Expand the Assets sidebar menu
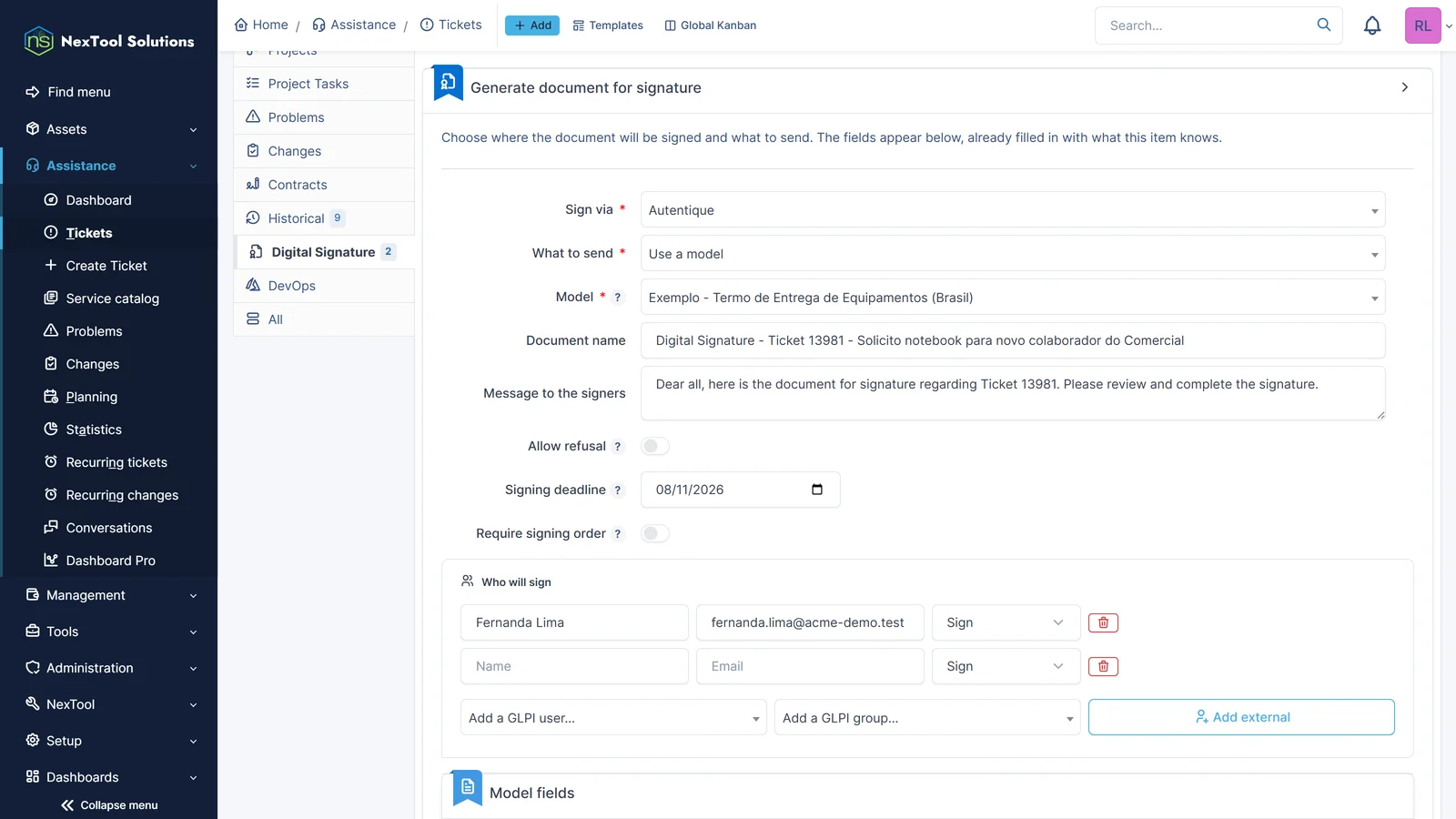Screen dimensions: 1456x819 pos(109,129)
